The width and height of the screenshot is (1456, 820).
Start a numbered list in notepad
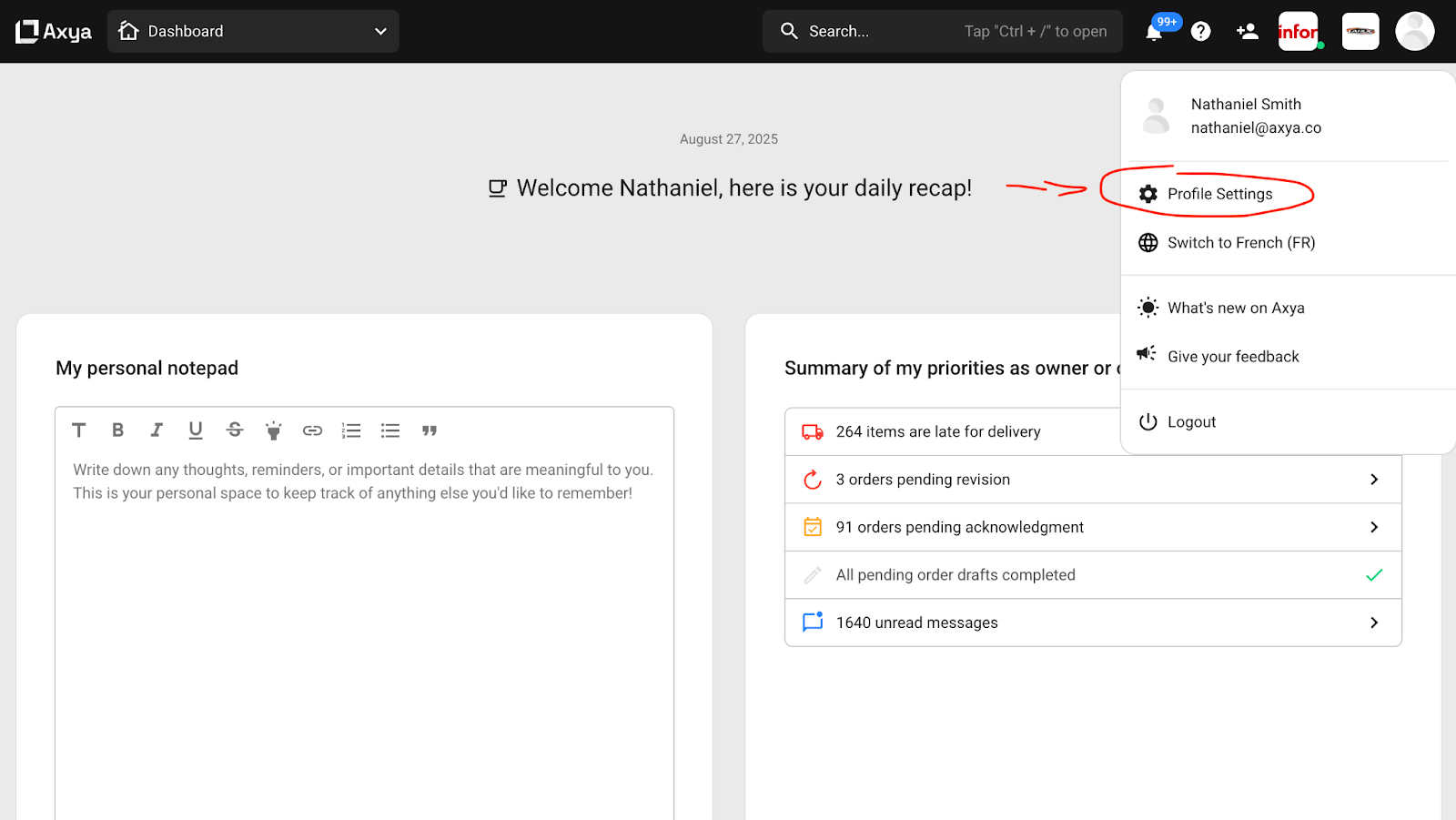pyautogui.click(x=351, y=430)
